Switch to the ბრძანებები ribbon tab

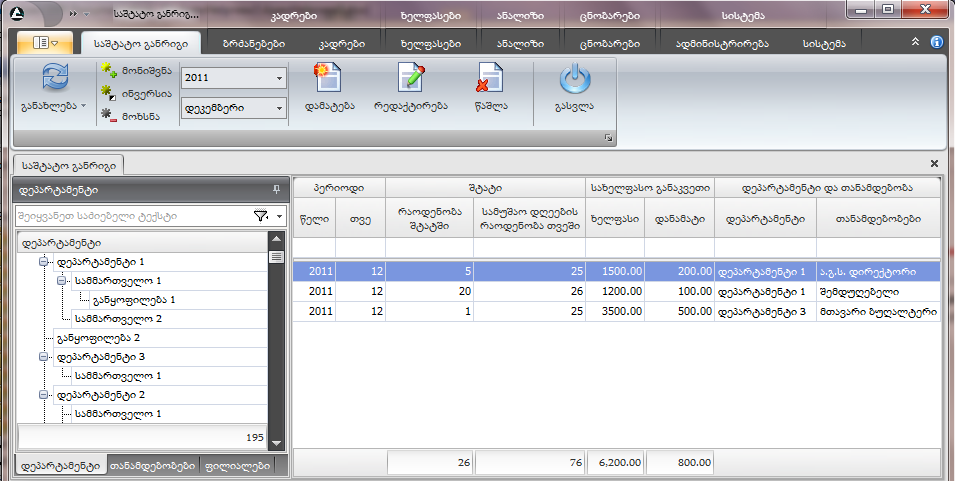coord(245,44)
